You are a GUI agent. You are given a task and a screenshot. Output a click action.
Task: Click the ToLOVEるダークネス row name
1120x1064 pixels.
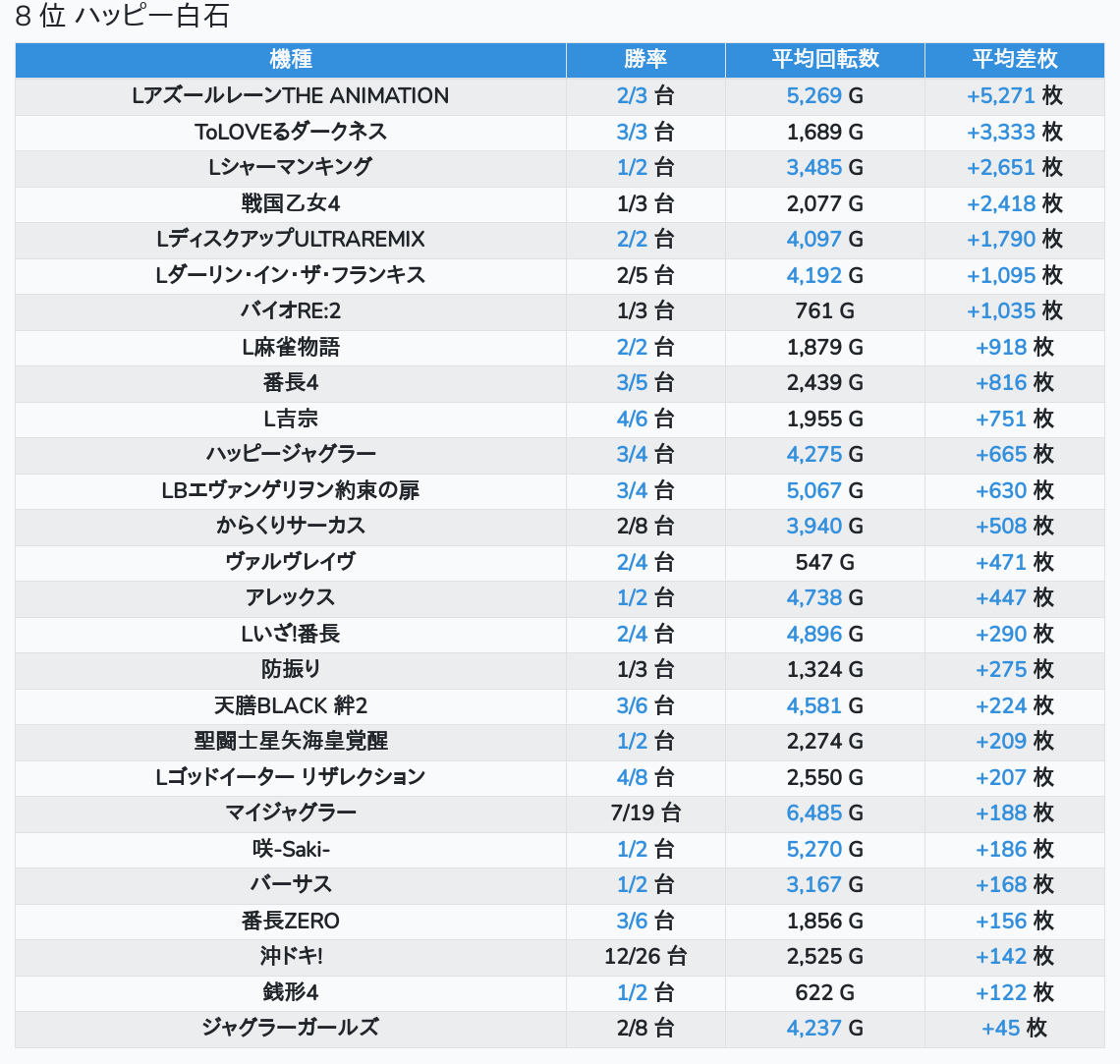pyautogui.click(x=291, y=132)
